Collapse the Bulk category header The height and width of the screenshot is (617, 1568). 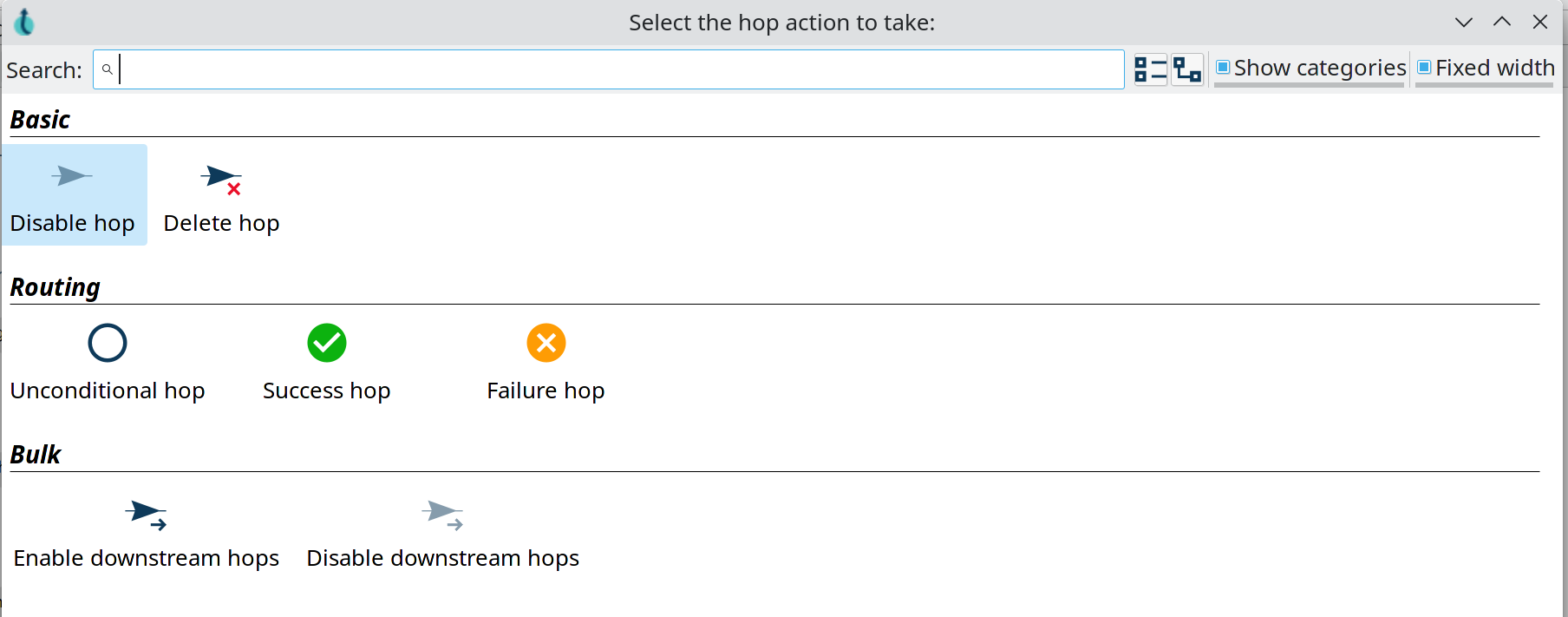(36, 455)
